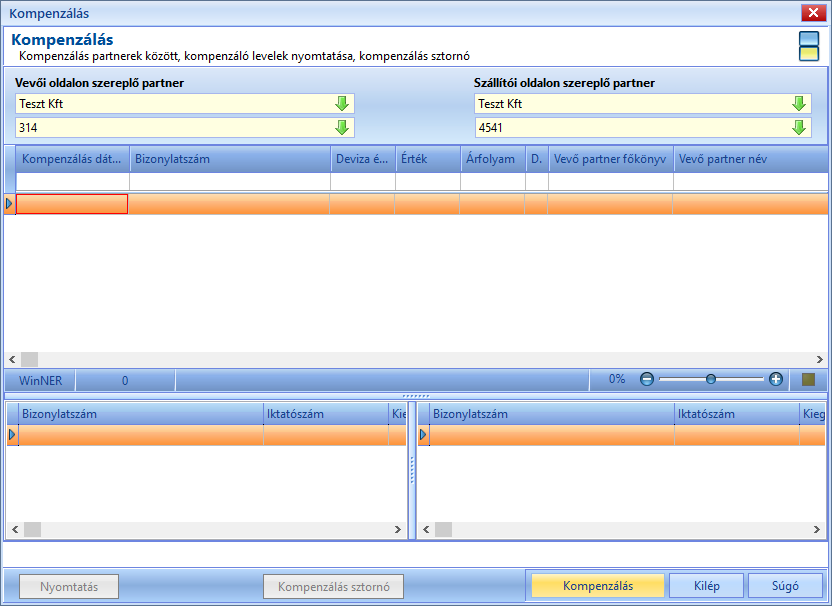Open the supplier partner Teszt Kft dropdown arrow

point(799,103)
